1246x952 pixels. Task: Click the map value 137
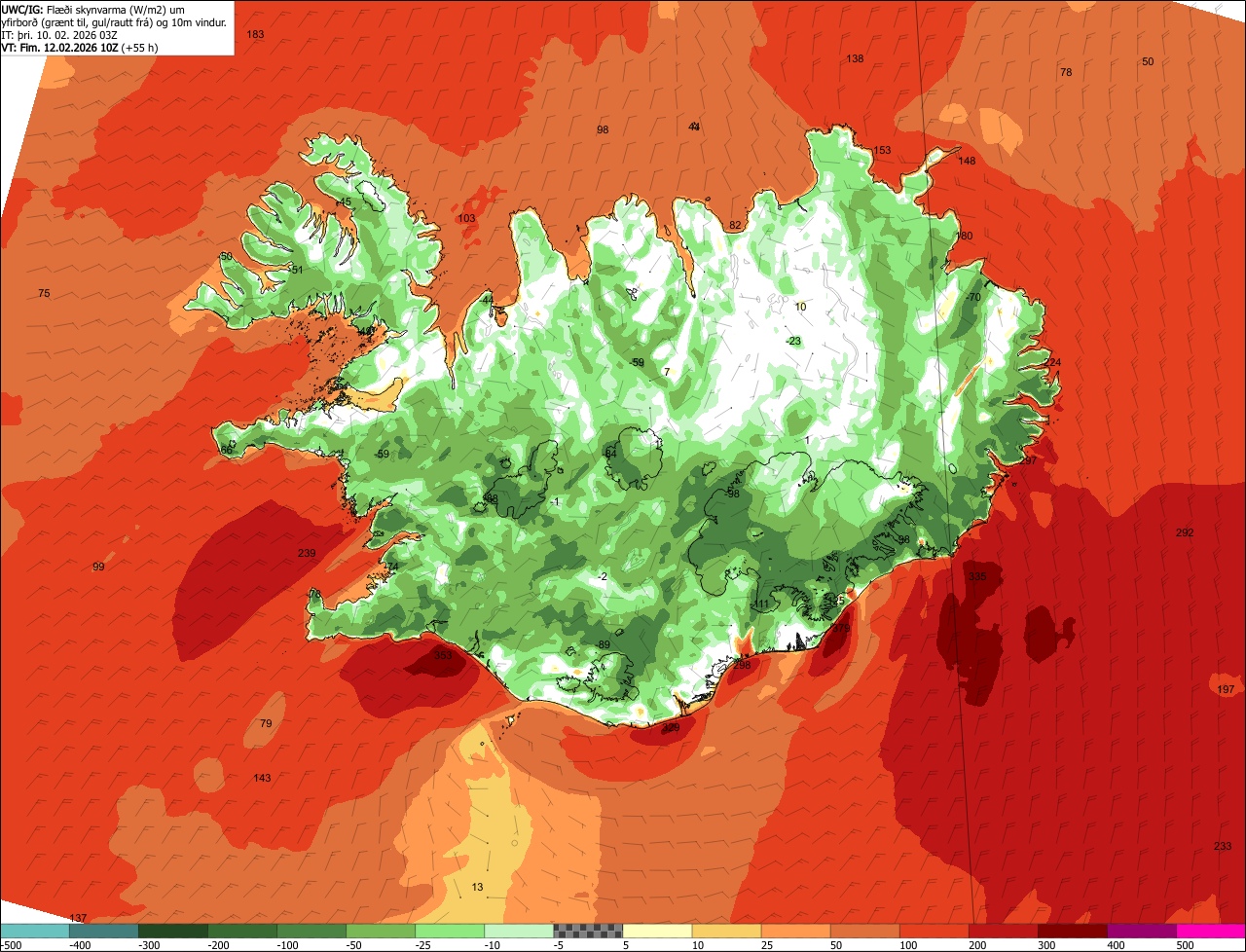[x=79, y=918]
